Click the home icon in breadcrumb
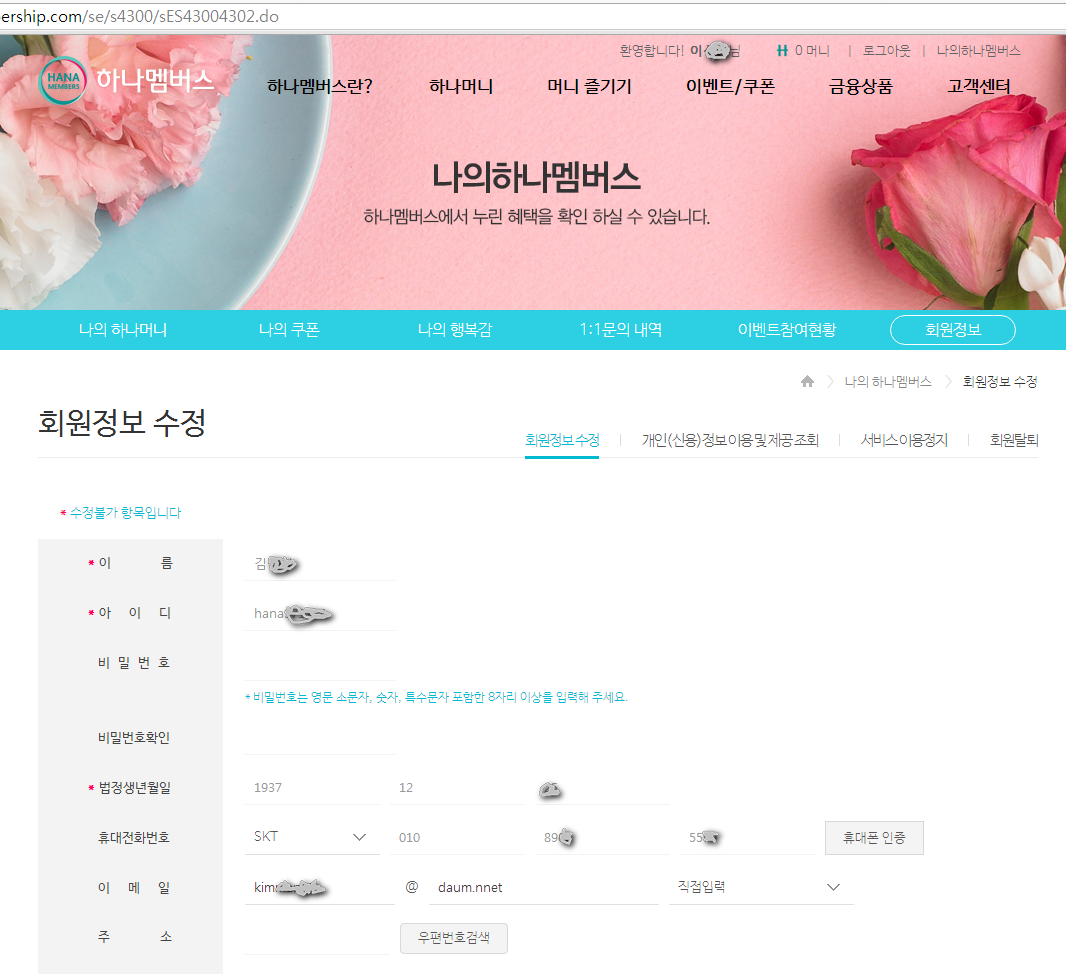 (x=808, y=382)
